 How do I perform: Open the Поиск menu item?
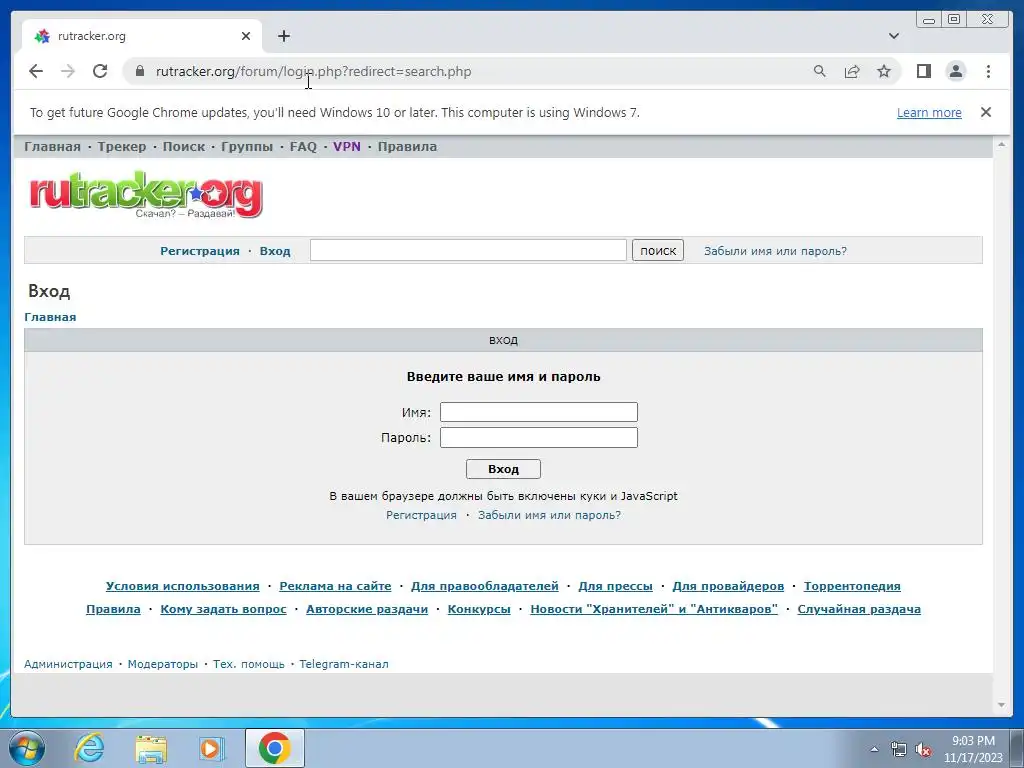(184, 146)
